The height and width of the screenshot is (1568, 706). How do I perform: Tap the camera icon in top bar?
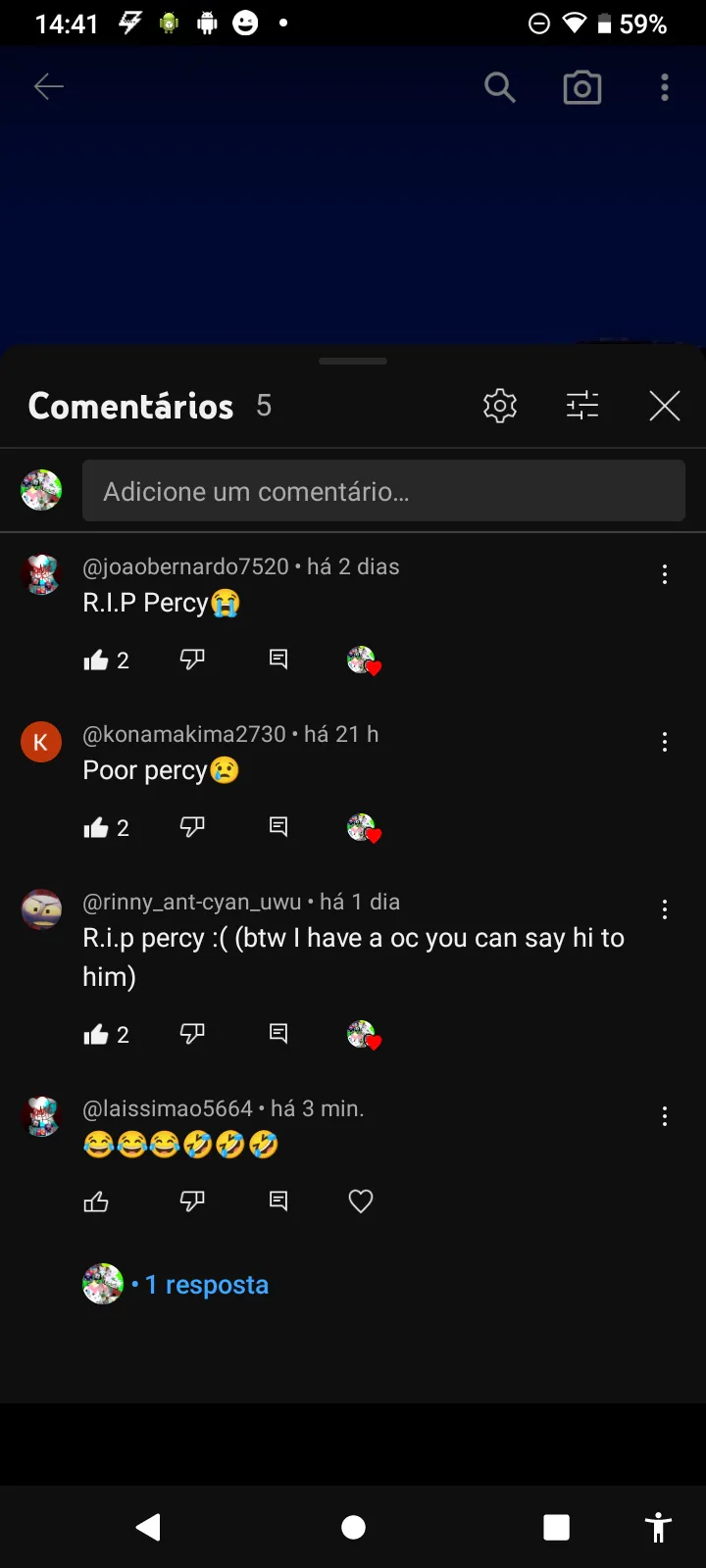582,88
